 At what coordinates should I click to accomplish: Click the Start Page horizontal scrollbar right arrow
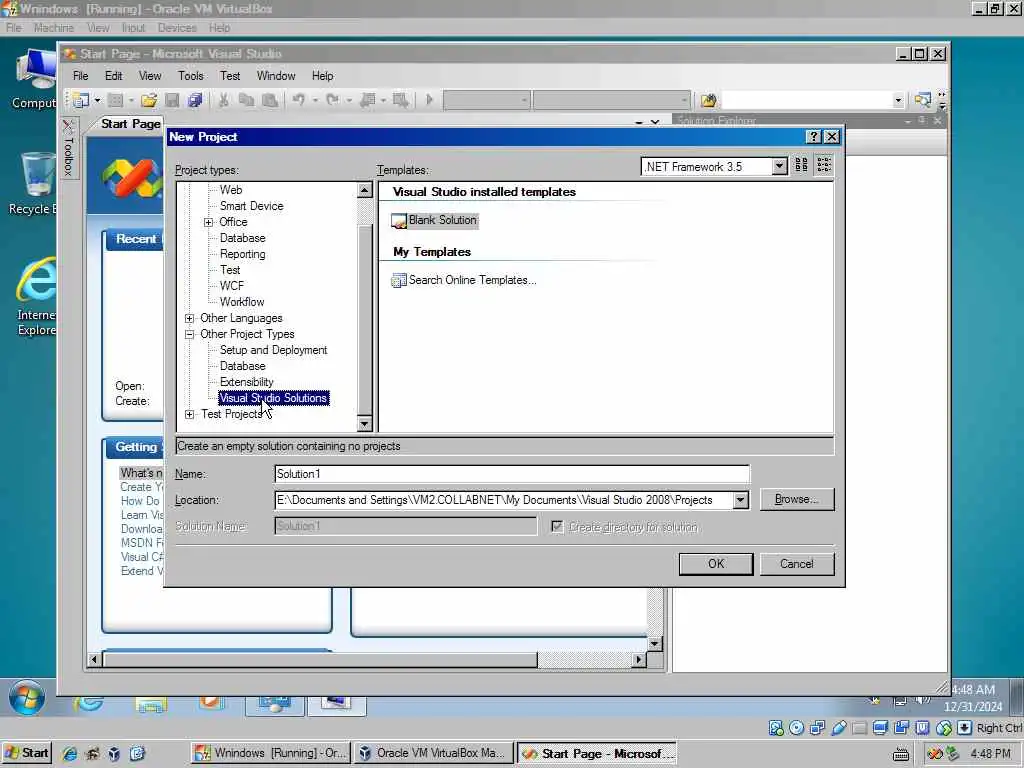[x=639, y=660]
